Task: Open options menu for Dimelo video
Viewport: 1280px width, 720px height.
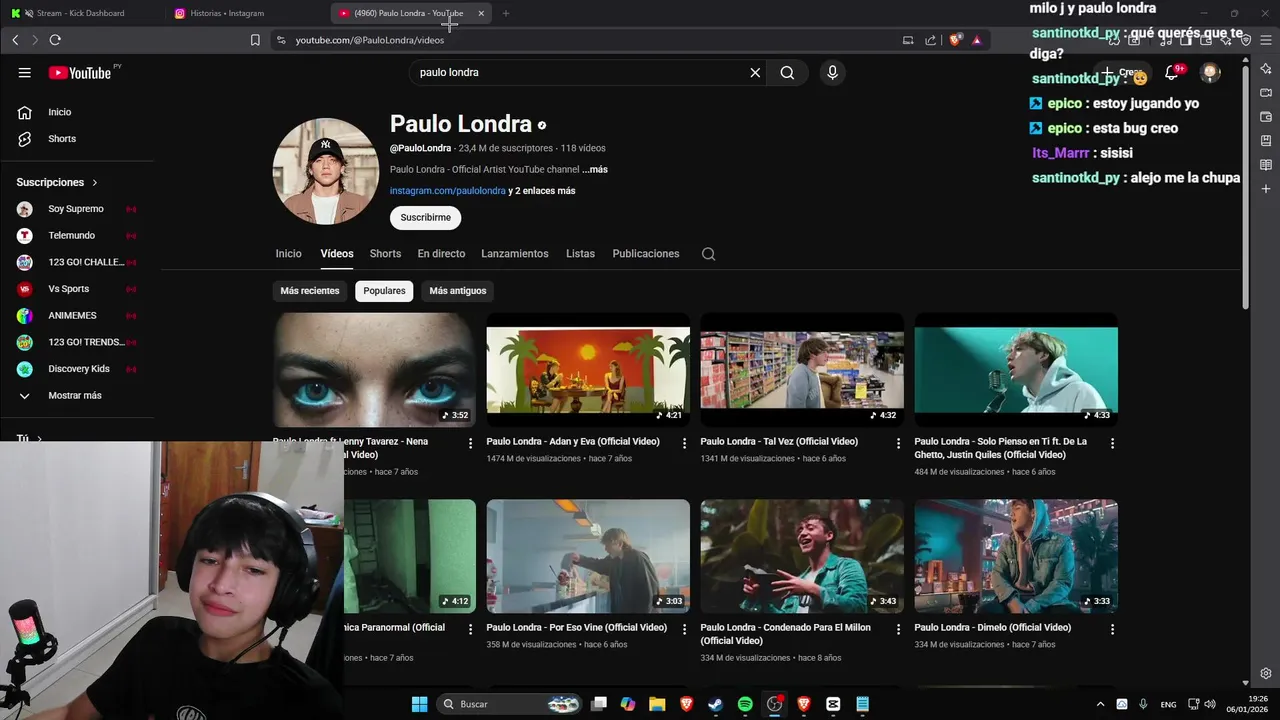Action: coord(1113,629)
